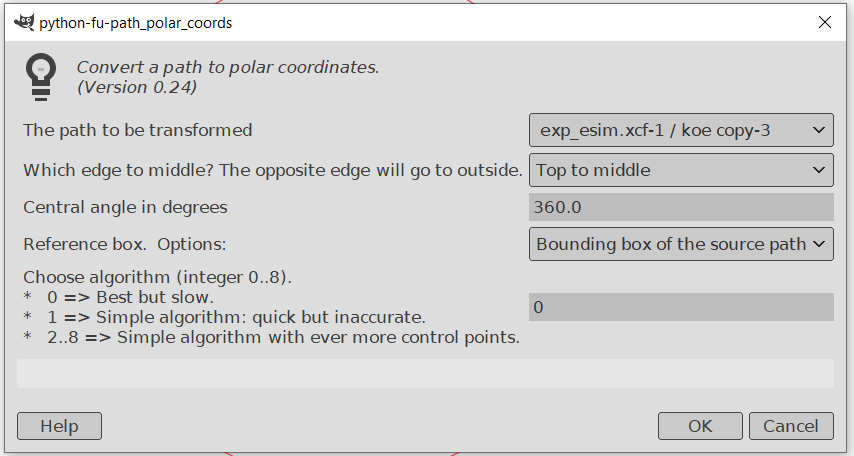The width and height of the screenshot is (854, 456).
Task: Open the path to be transformed dropdown
Action: click(680, 130)
